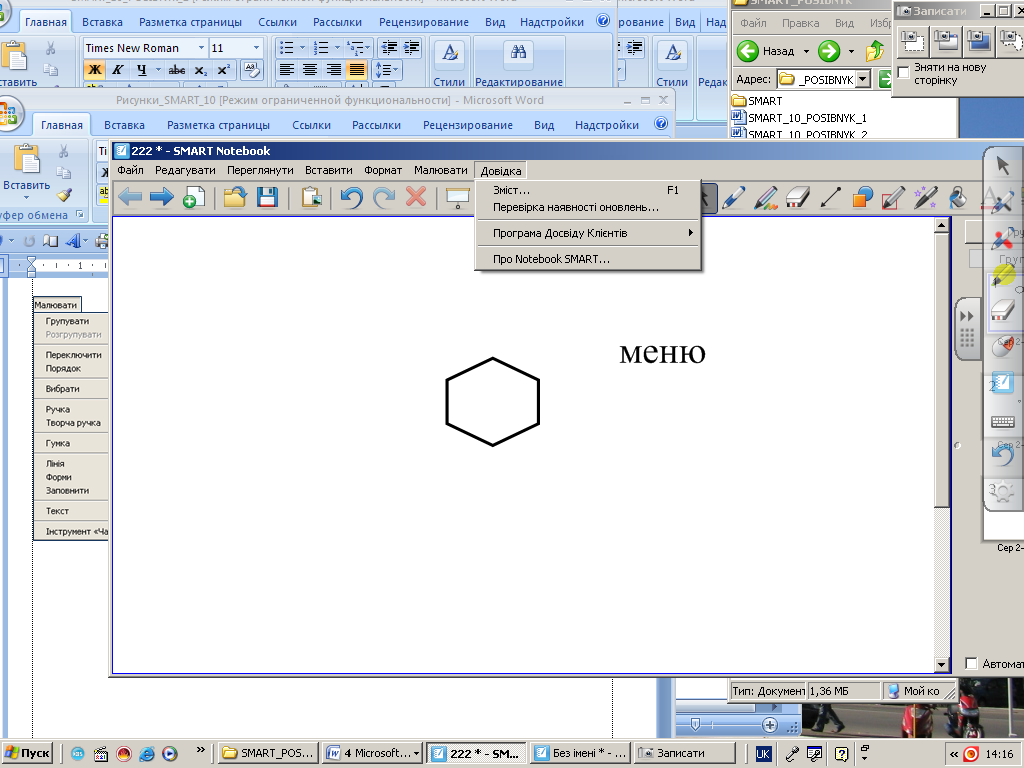This screenshot has width=1024, height=768.
Task: Select the Creative Pen tool
Action: (766, 197)
